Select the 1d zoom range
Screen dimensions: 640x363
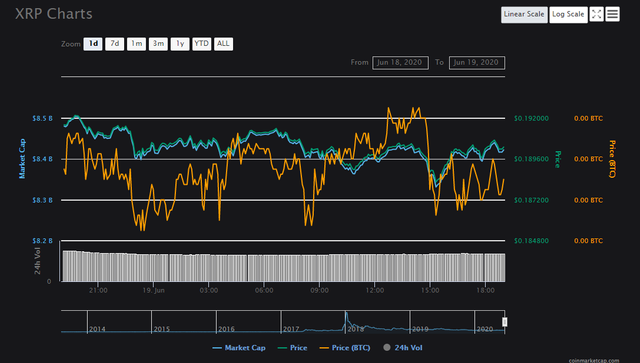(93, 44)
